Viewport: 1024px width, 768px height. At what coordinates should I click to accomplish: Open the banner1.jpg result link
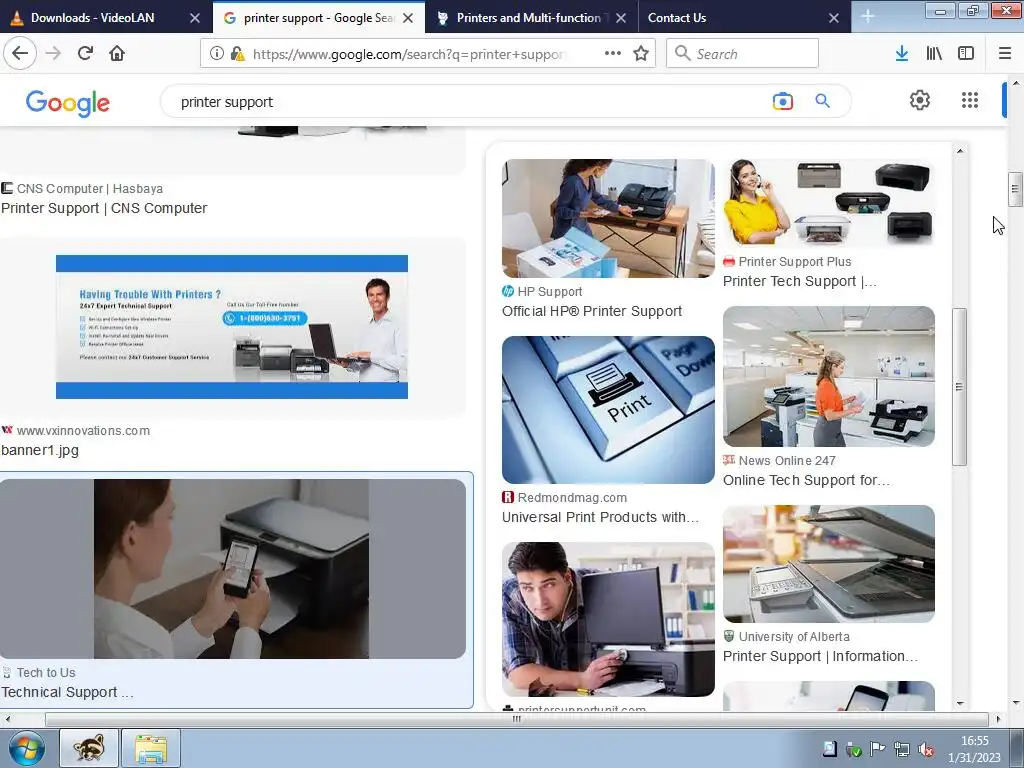40,450
